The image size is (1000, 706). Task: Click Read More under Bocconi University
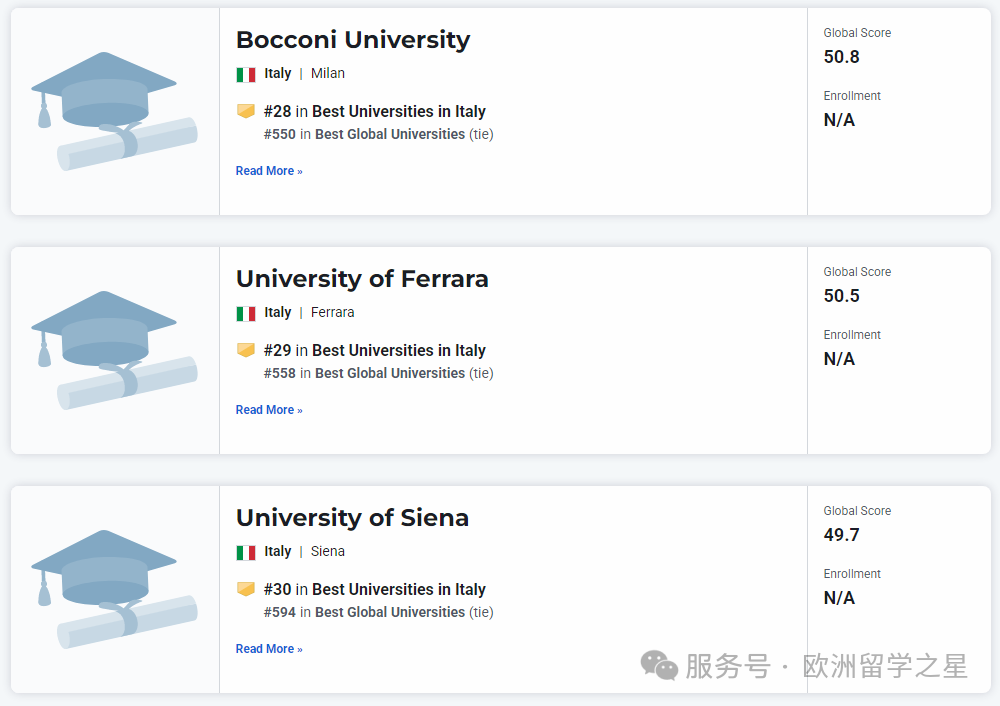[268, 171]
